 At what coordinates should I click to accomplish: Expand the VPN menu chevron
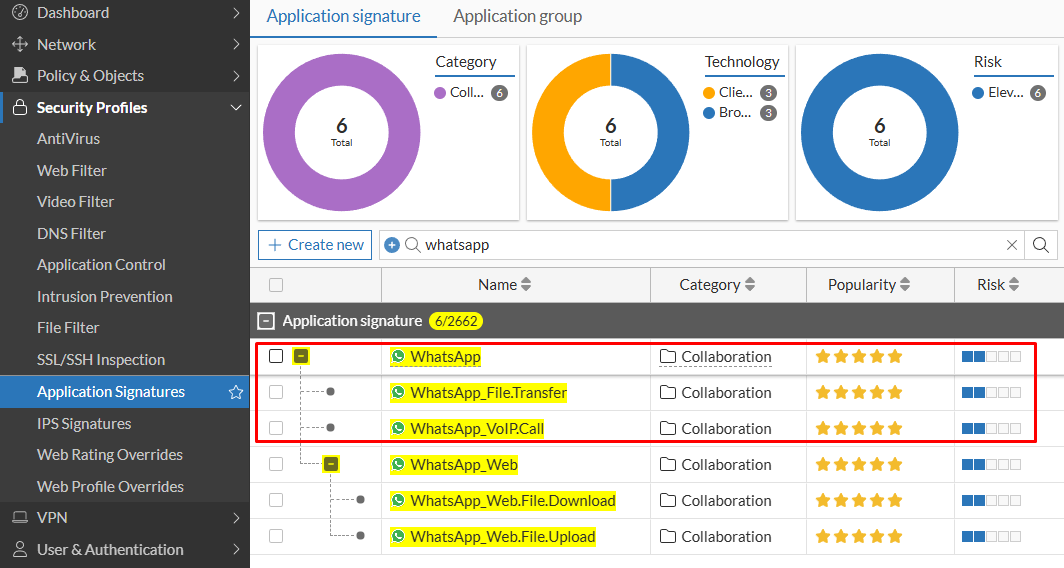pos(236,518)
